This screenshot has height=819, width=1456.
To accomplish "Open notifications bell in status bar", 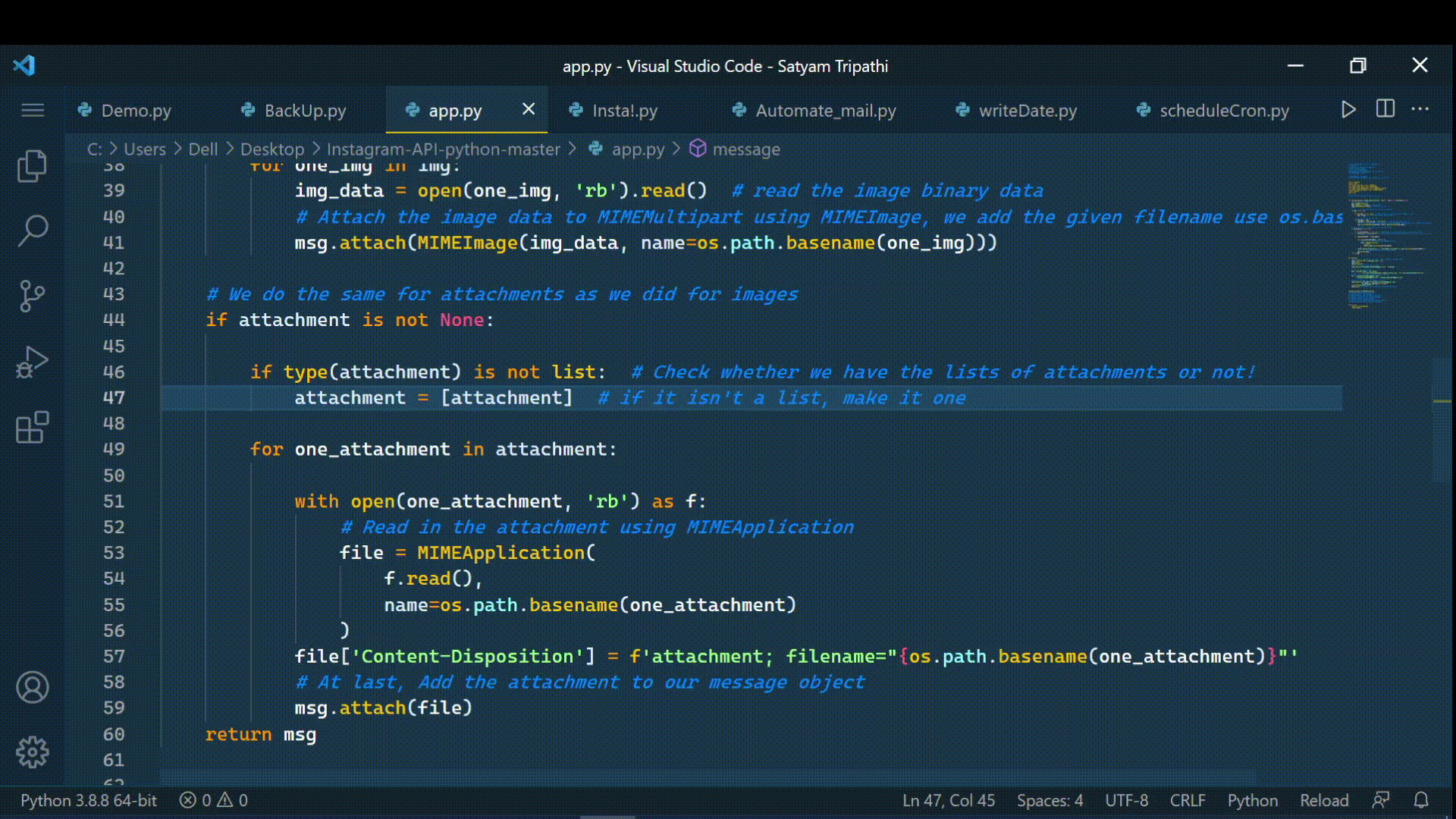I will 1421,800.
